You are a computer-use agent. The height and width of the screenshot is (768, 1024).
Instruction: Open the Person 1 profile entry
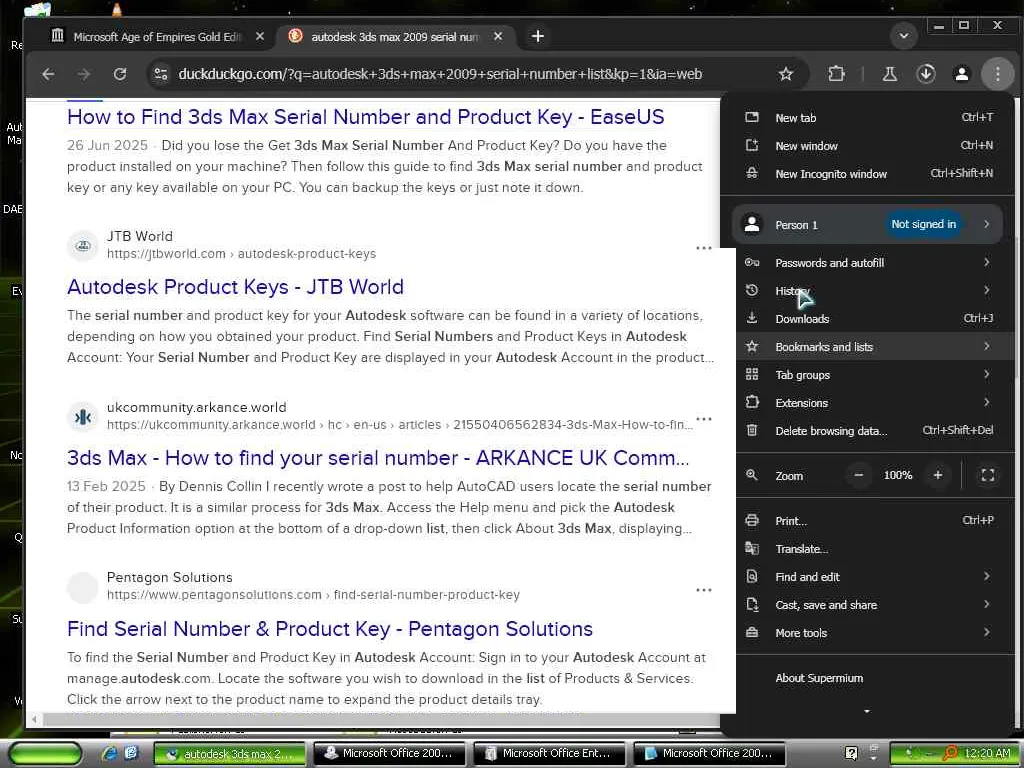[x=867, y=225]
